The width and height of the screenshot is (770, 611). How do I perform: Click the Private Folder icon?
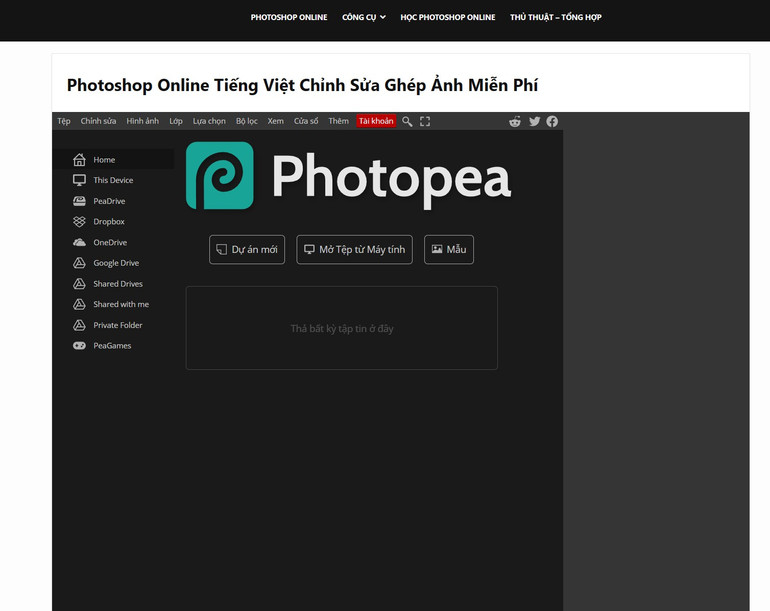pyautogui.click(x=79, y=325)
